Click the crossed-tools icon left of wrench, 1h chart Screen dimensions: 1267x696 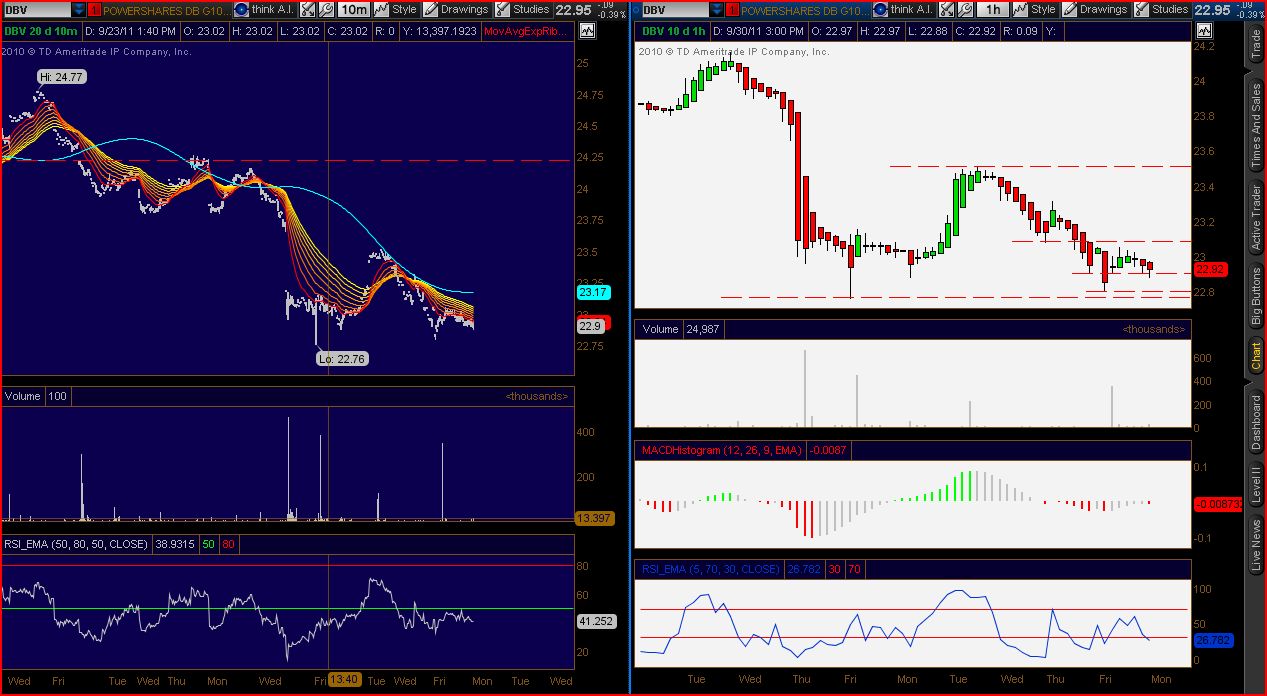click(947, 9)
